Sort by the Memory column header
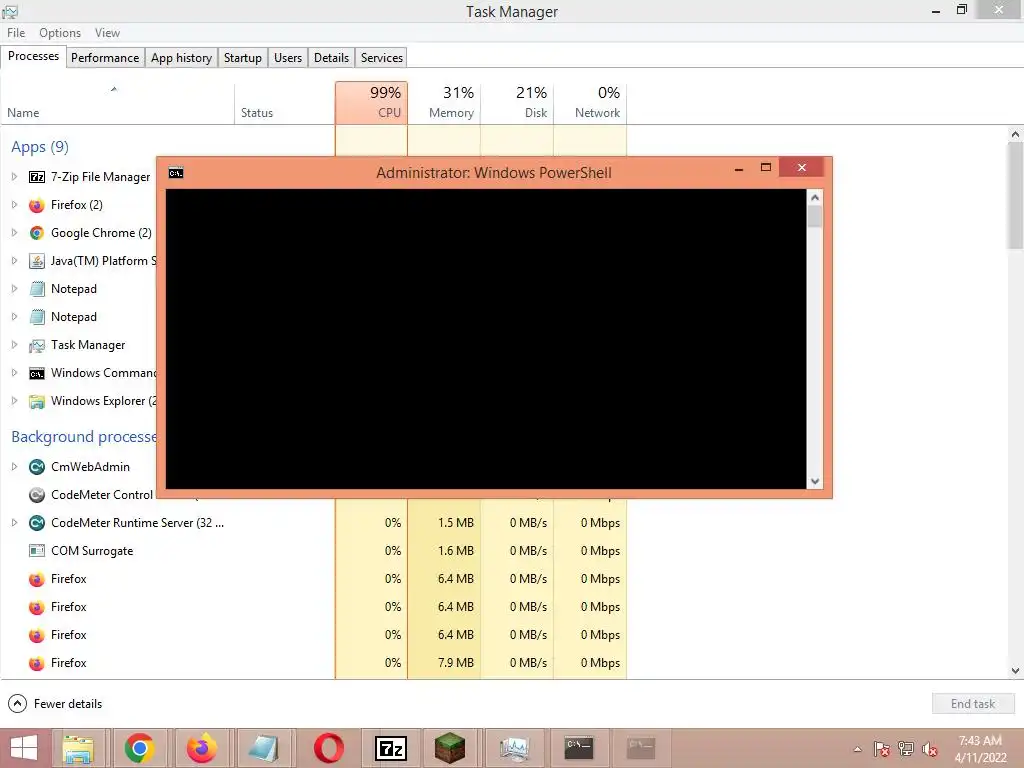The height and width of the screenshot is (768, 1024). pyautogui.click(x=444, y=103)
